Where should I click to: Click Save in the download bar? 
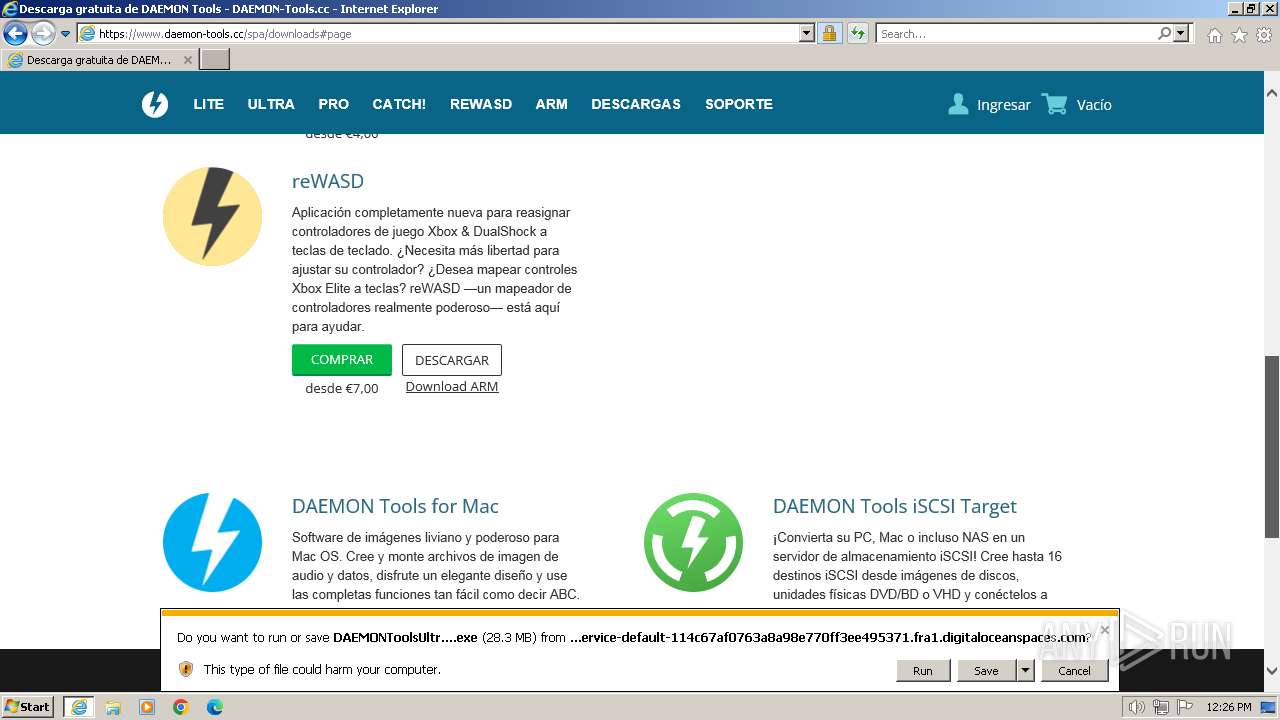click(986, 671)
